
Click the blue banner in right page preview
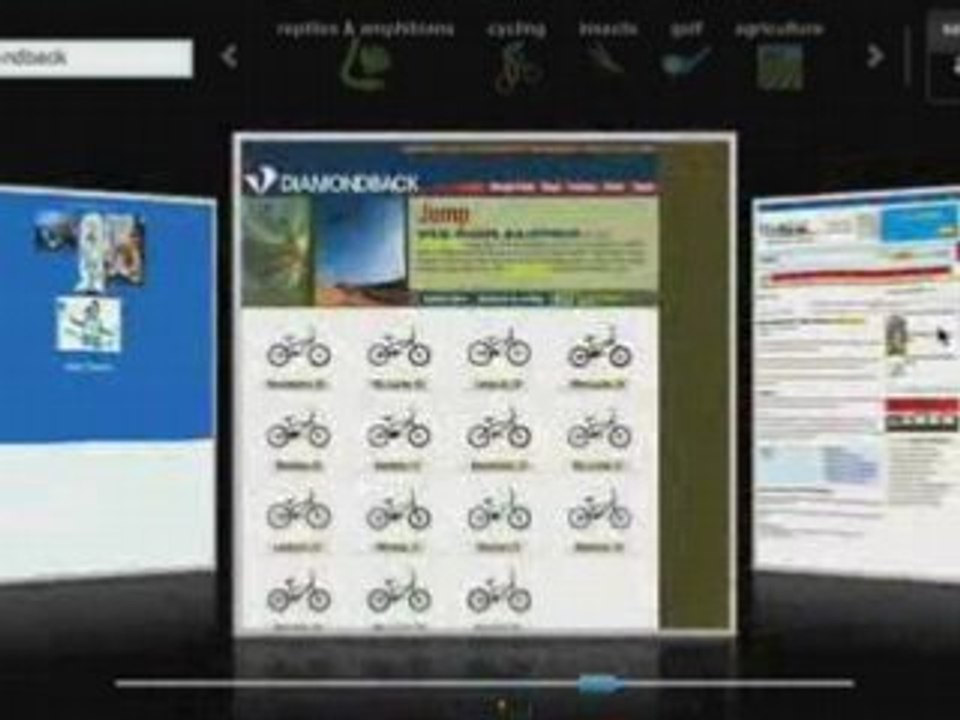tap(918, 223)
